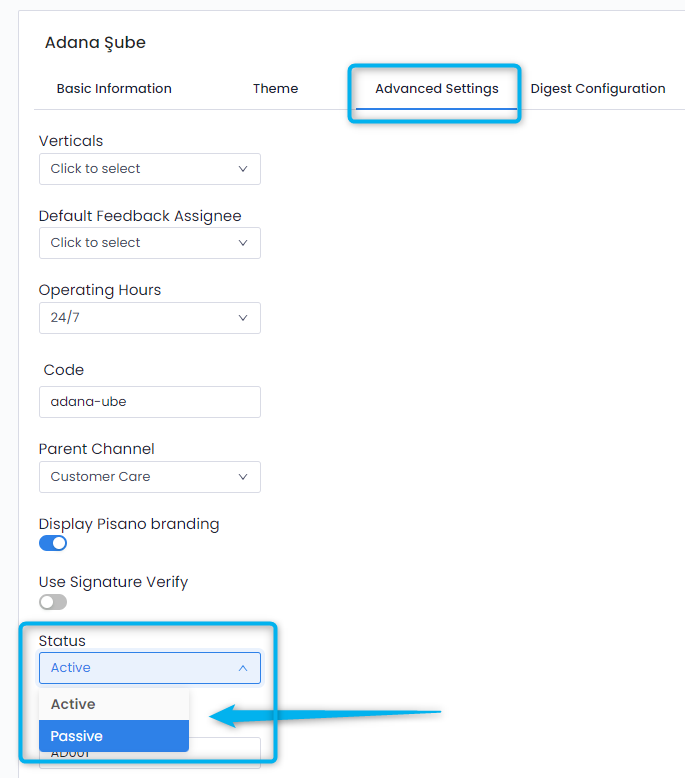Enable the Use Signature Verify toggle
The height and width of the screenshot is (778, 685).
tap(53, 602)
